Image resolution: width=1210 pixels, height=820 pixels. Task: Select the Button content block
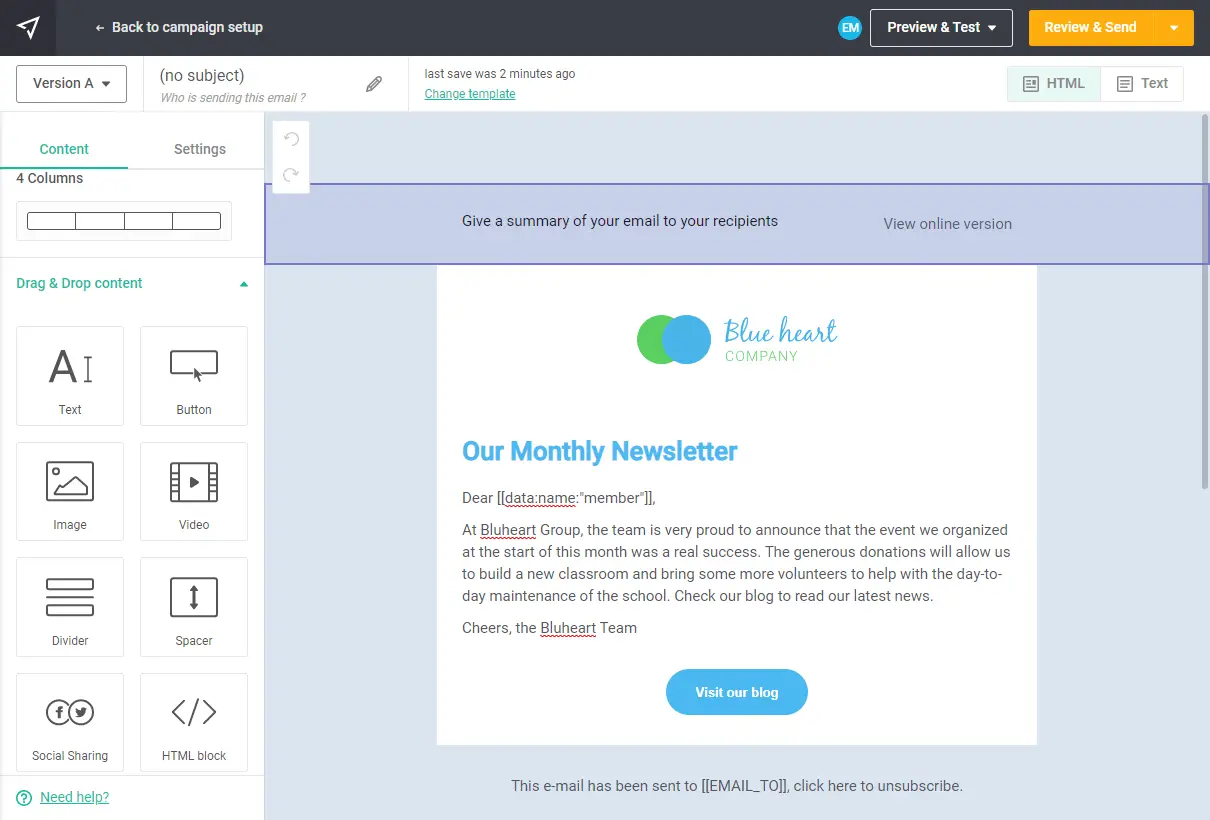tap(194, 376)
